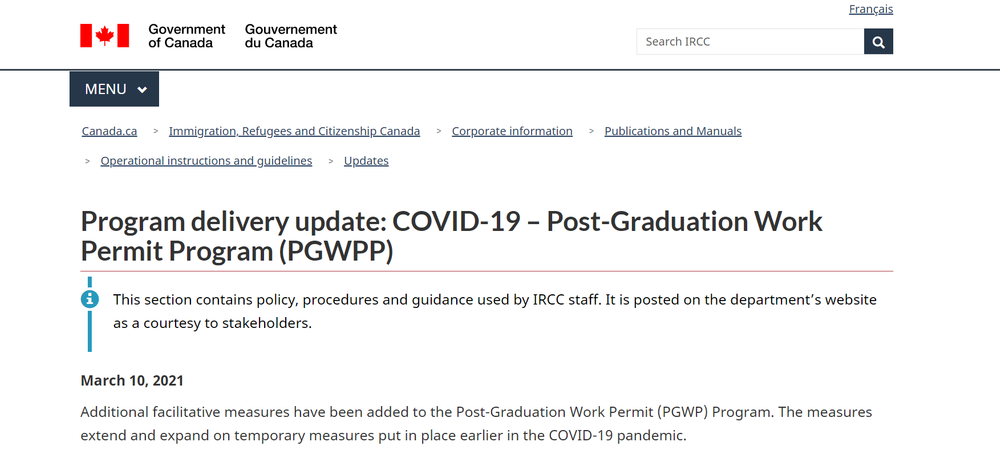Click the March 10, 2021 date heading

132,381
